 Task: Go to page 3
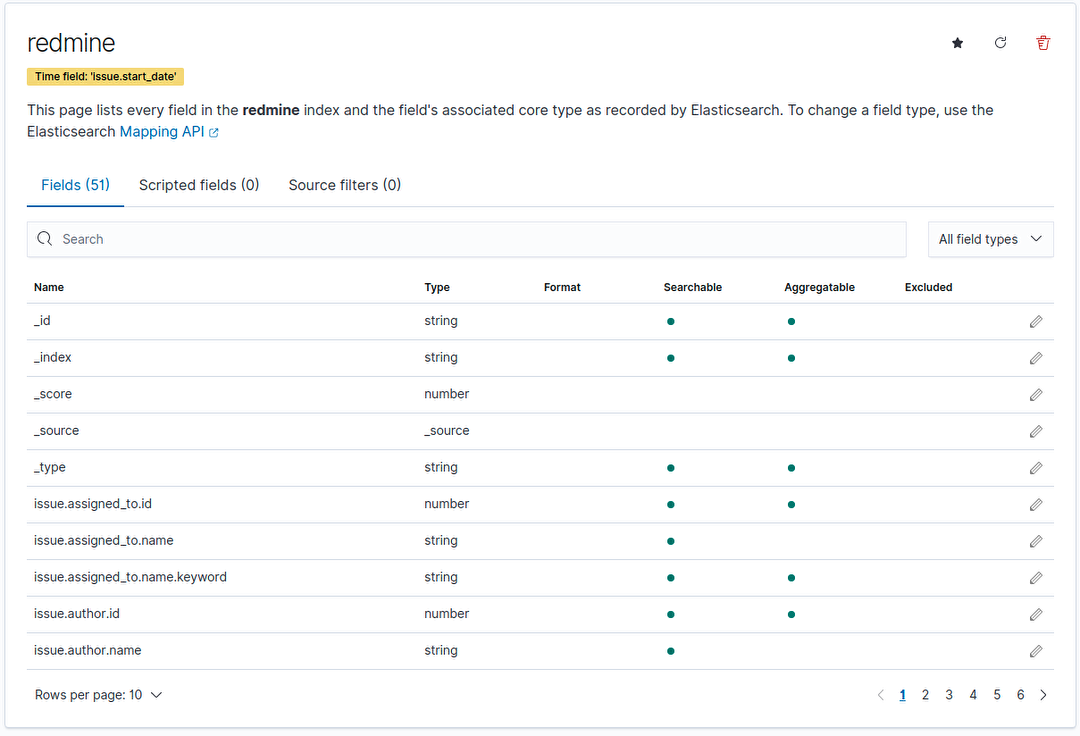(949, 695)
